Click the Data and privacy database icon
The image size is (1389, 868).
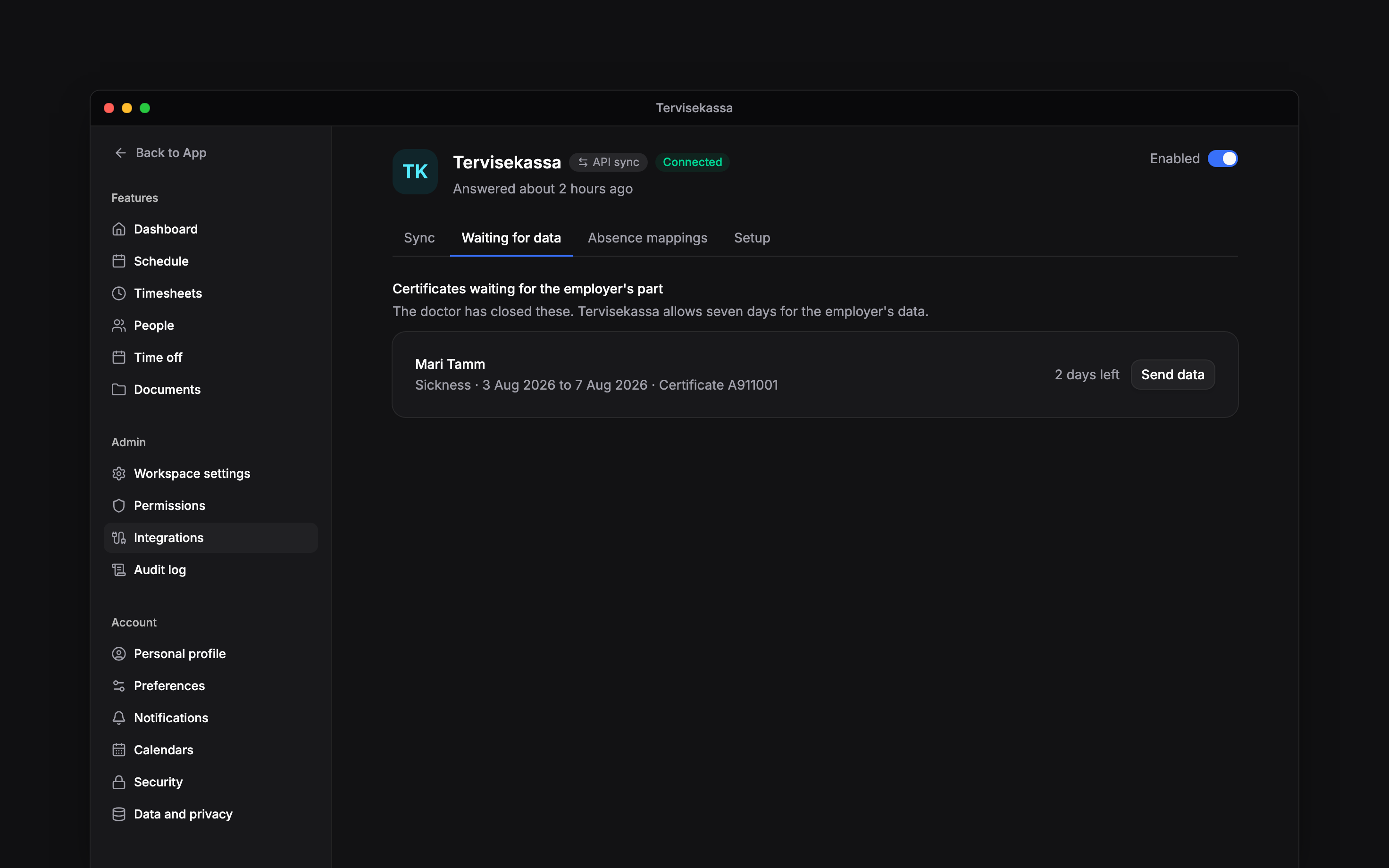(x=119, y=815)
